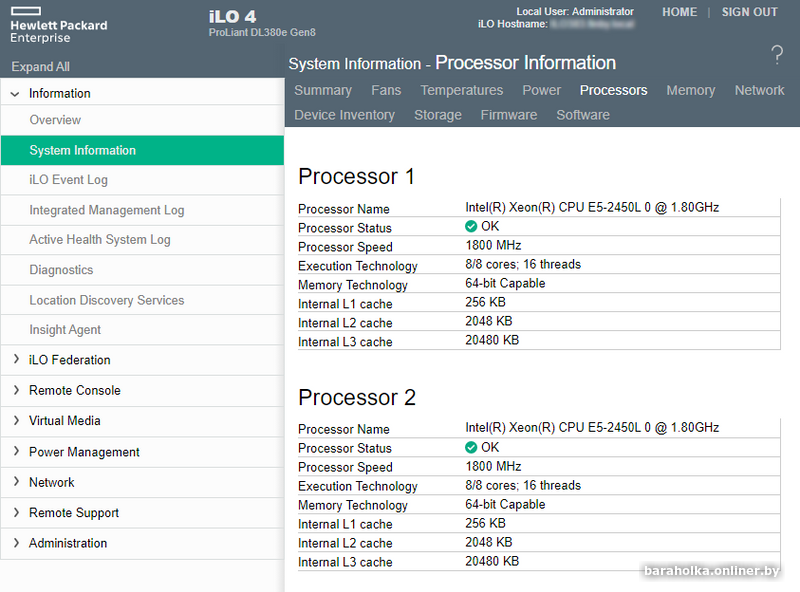
Task: Click Processor 2 green OK status icon
Action: [x=471, y=447]
